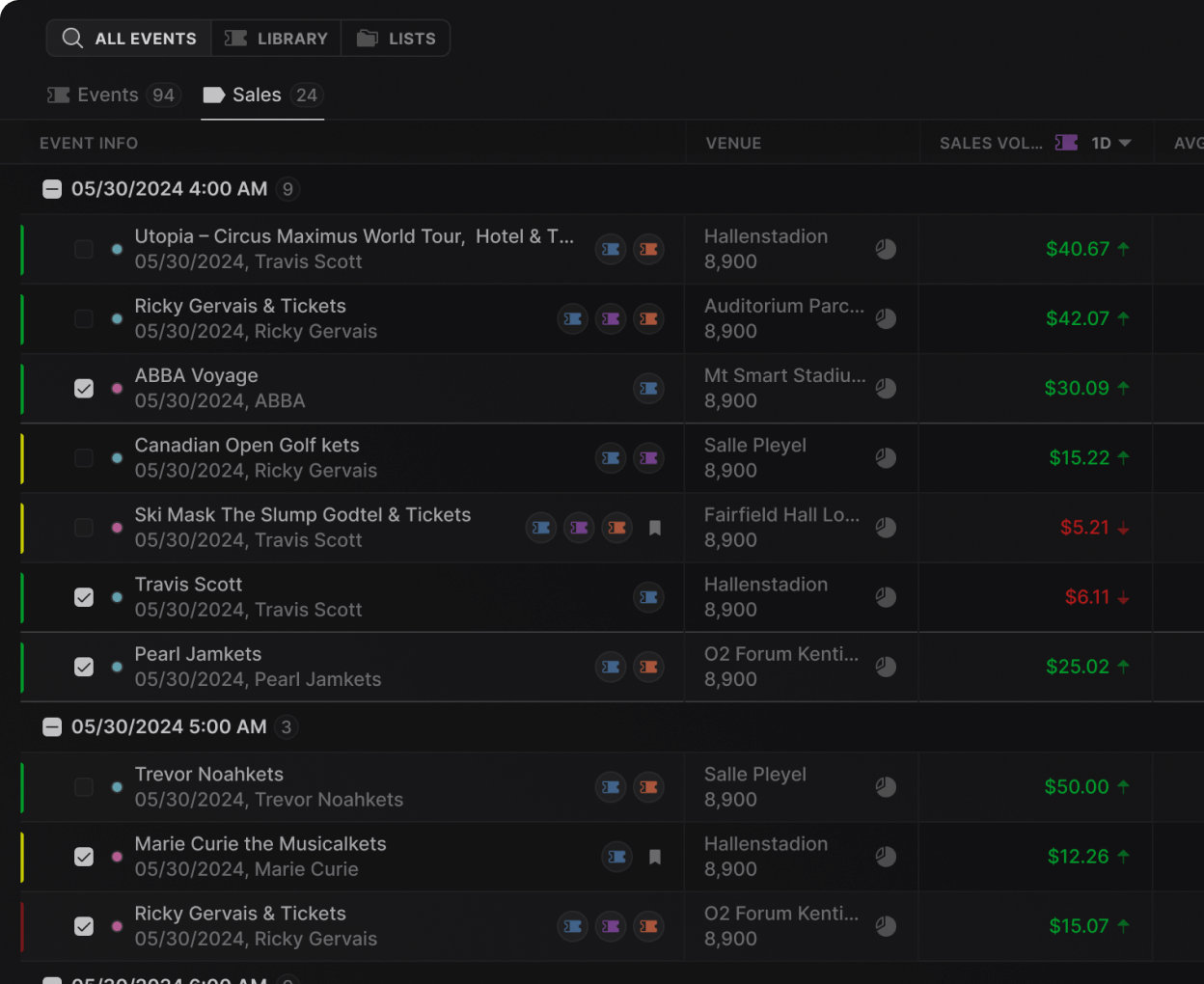Check the Auditorium Parc Ricky Gervais checkbox
Screen dimensions: 1204x984
[x=84, y=318]
